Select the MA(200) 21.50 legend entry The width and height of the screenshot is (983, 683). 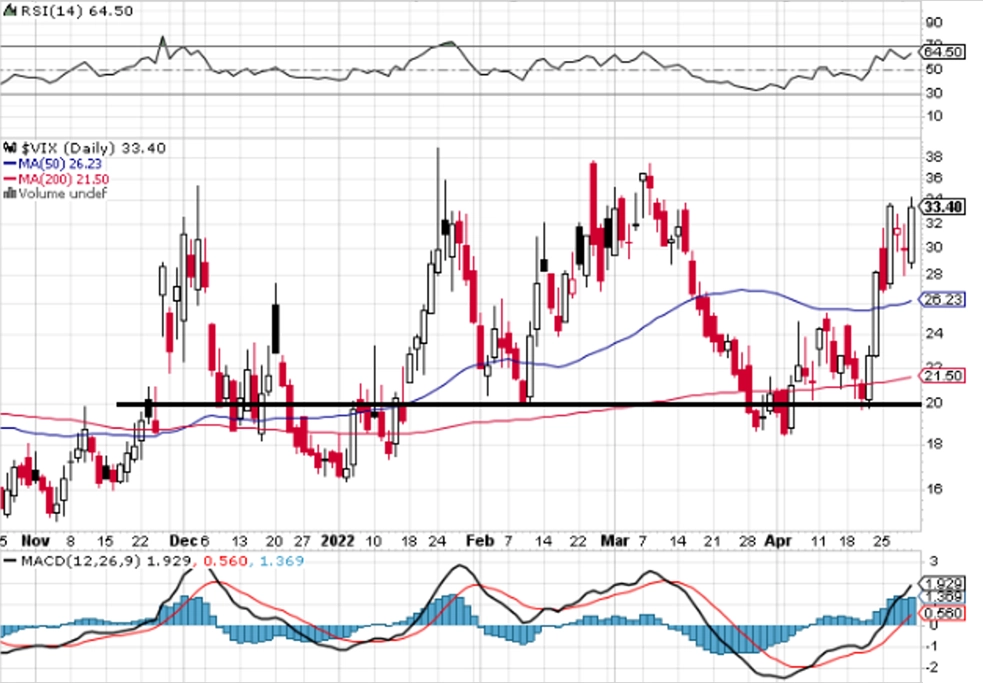pos(56,179)
